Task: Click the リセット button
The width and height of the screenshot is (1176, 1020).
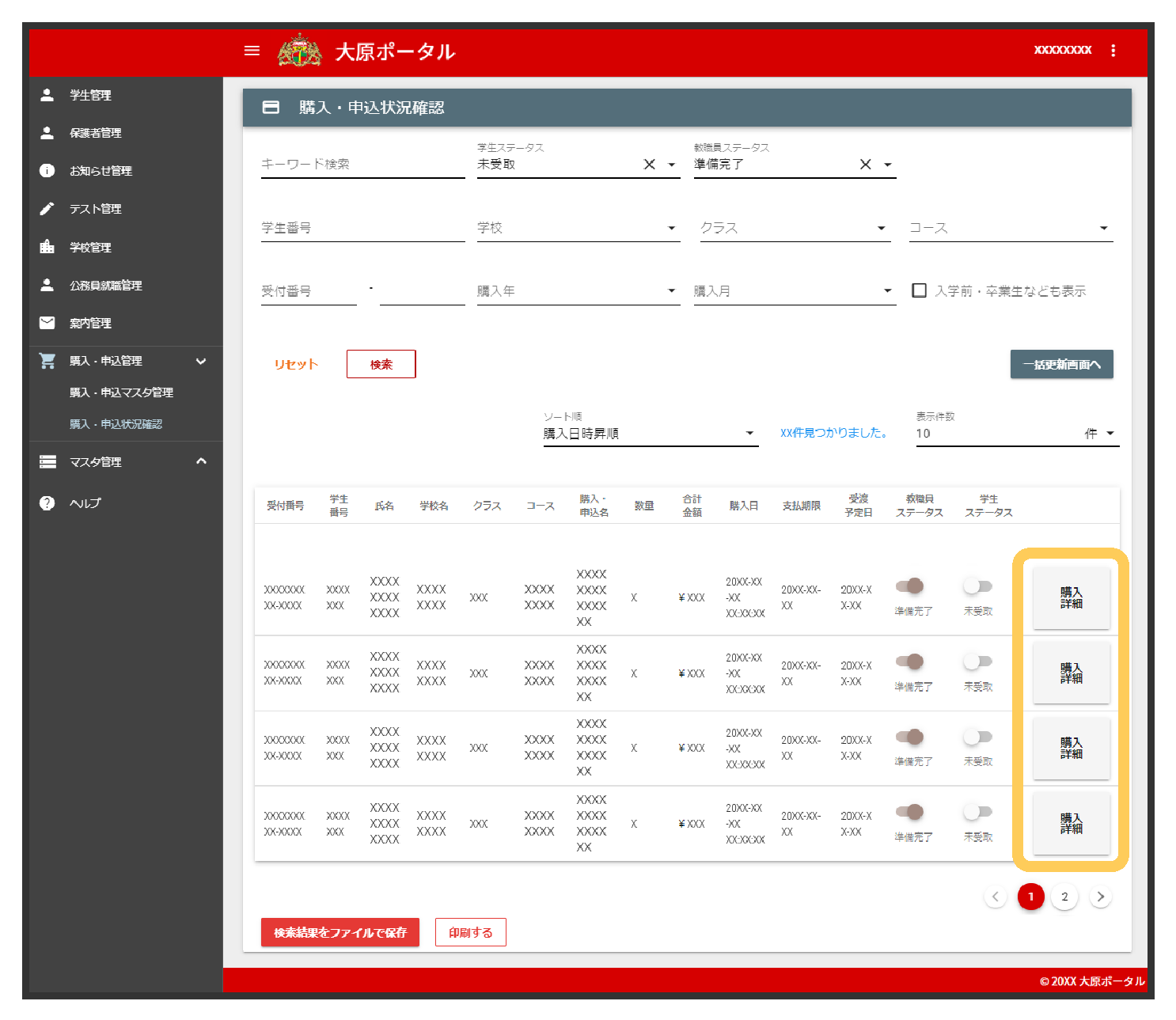Action: (296, 364)
